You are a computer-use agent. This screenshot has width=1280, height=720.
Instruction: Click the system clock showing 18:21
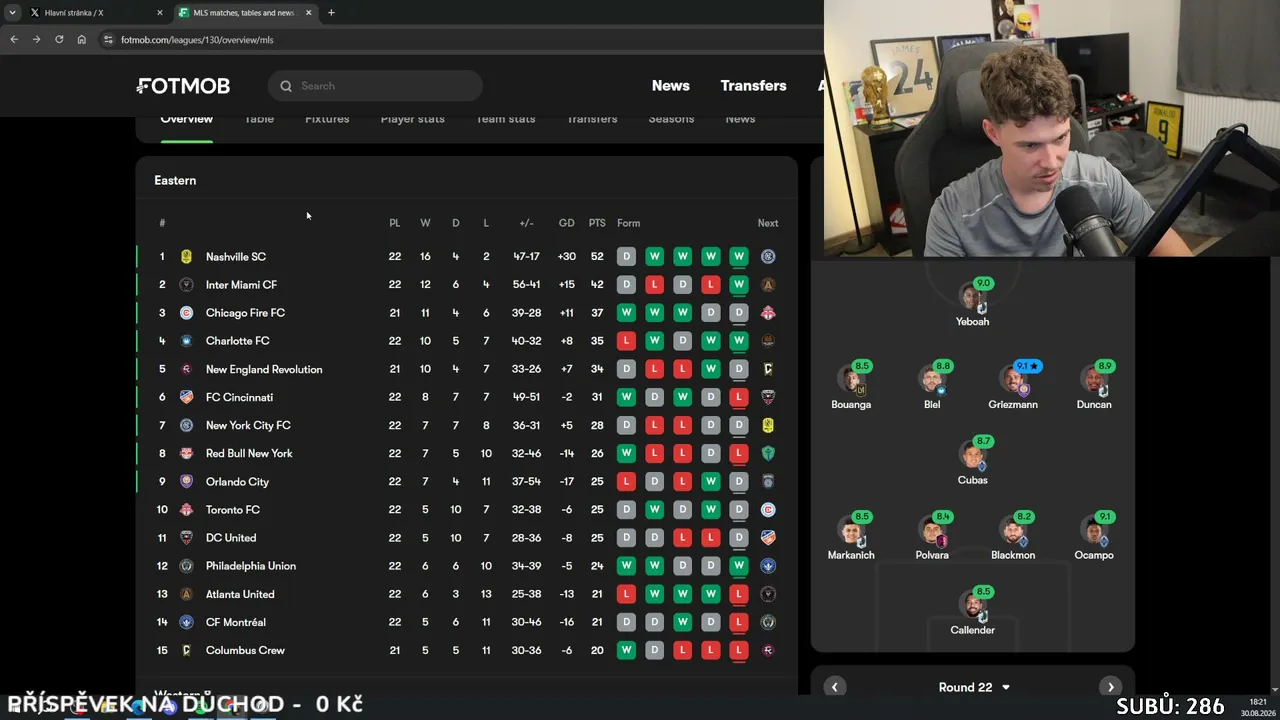(x=1257, y=702)
